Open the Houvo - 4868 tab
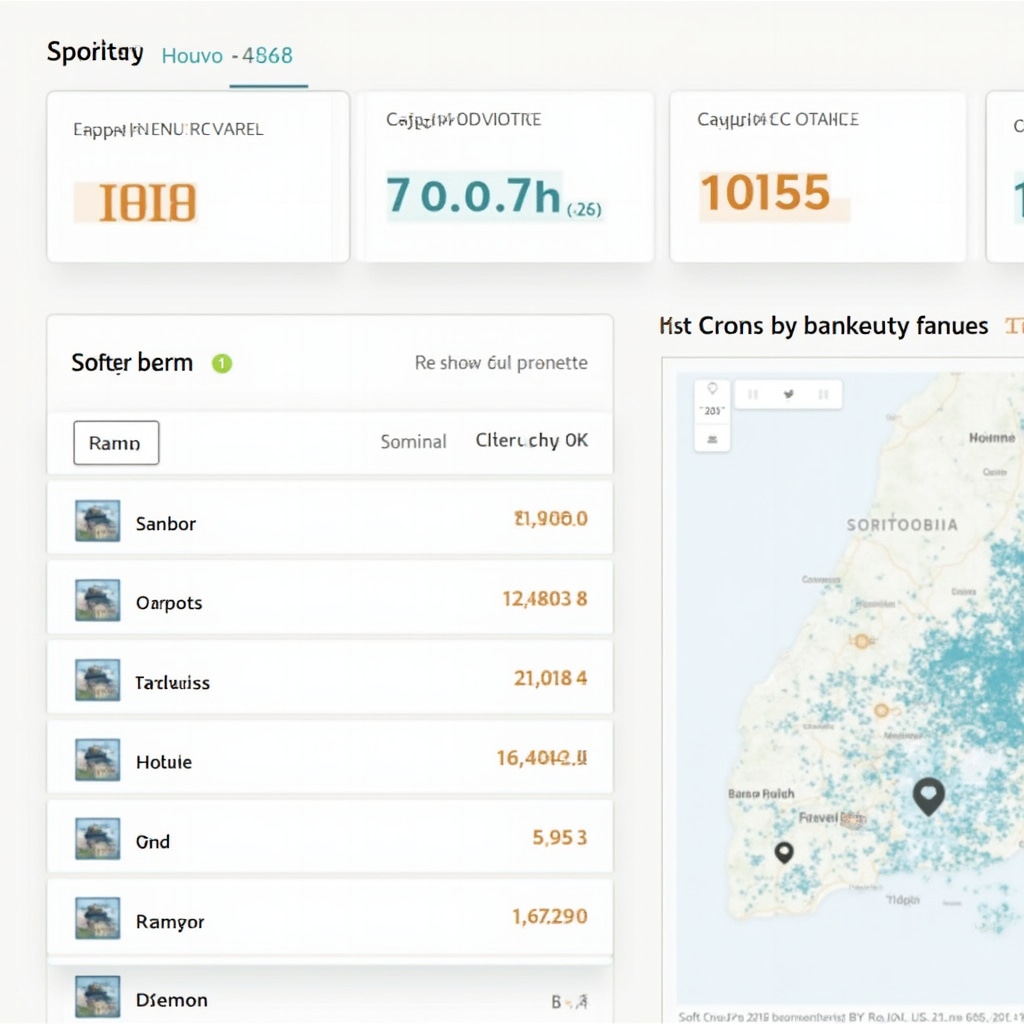 [x=227, y=55]
